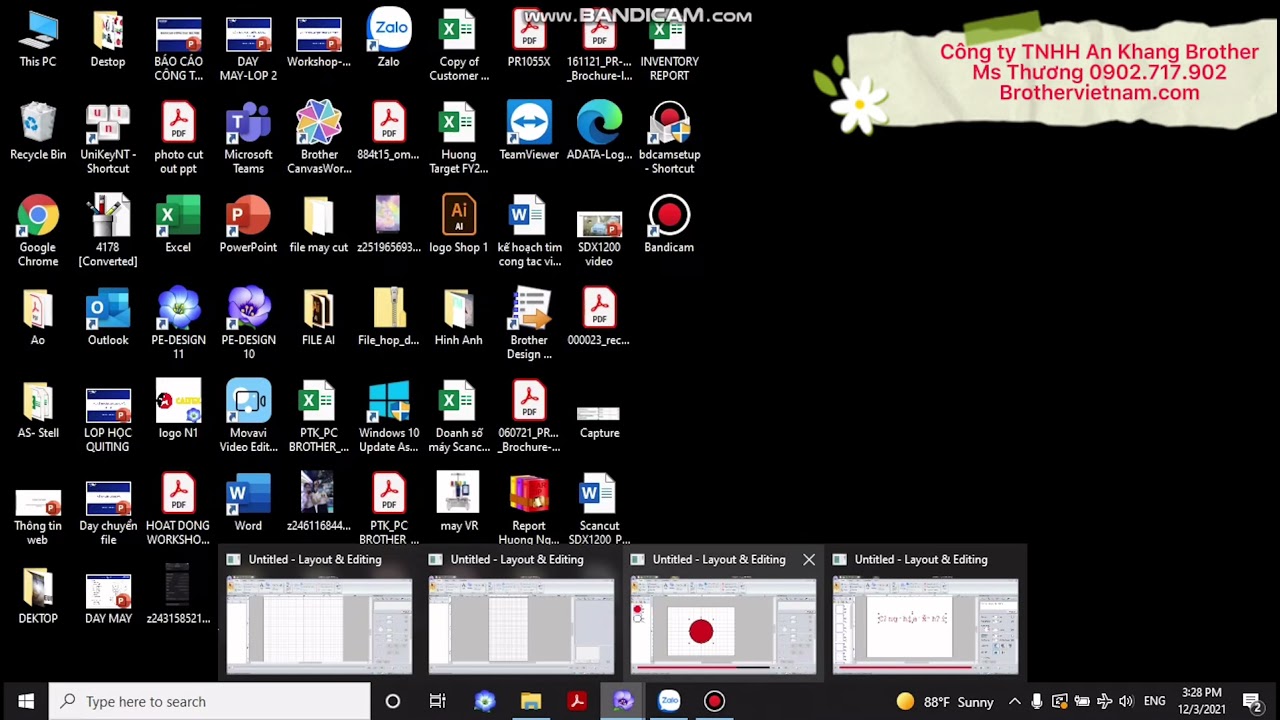Open the PE-DESIGN 11 desktop shortcut
The height and width of the screenshot is (720, 1280).
pyautogui.click(x=178, y=322)
